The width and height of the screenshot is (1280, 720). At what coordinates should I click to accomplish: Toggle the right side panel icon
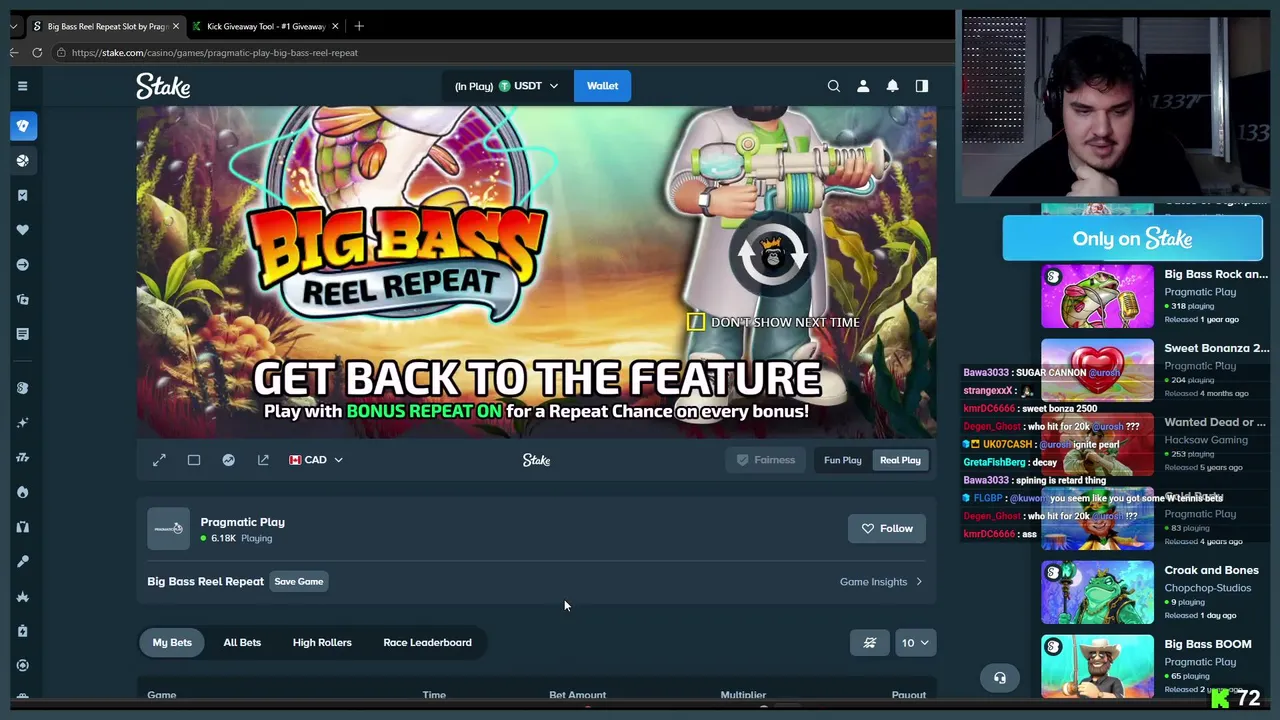point(922,86)
